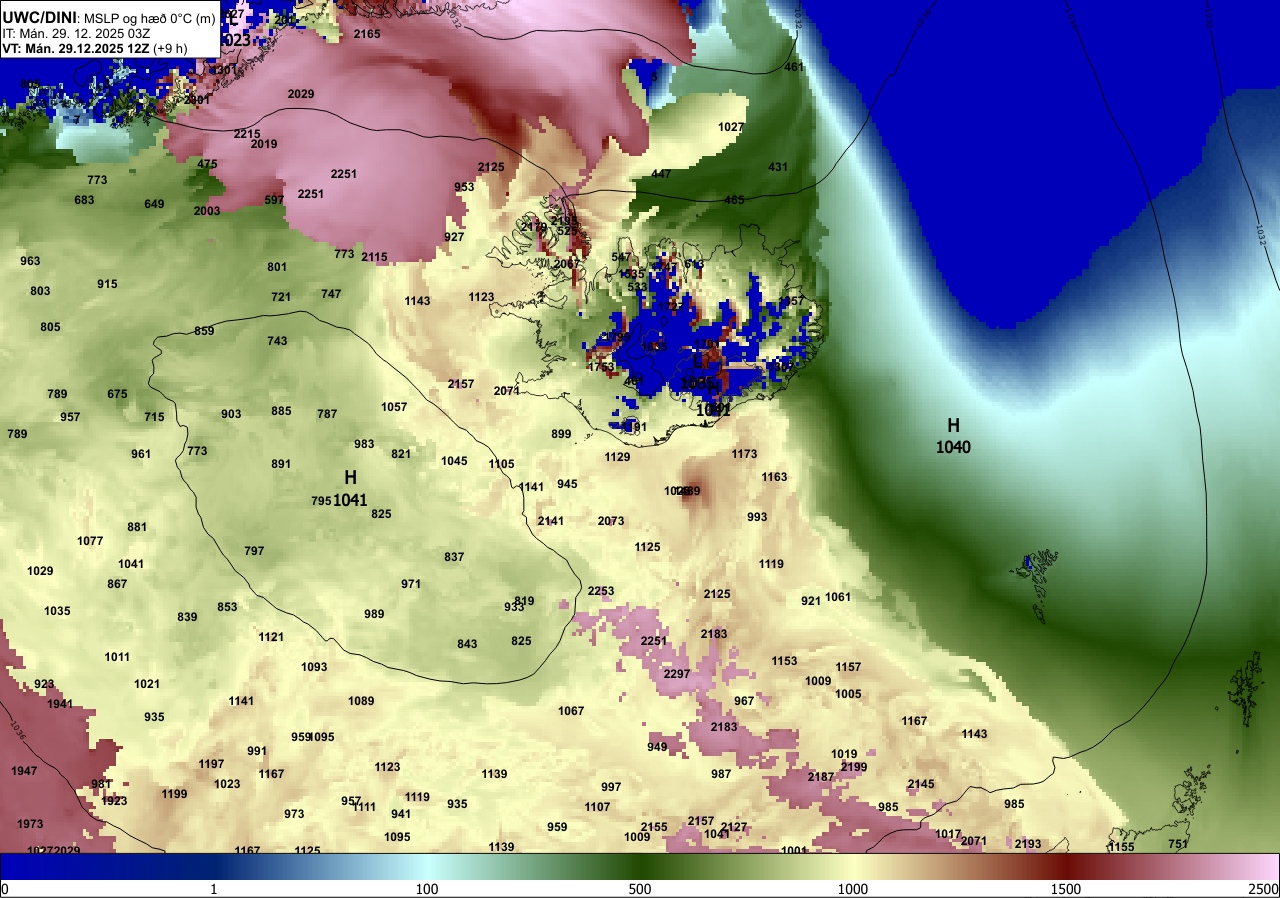
Task: Click the map value 859
Action: point(204,331)
